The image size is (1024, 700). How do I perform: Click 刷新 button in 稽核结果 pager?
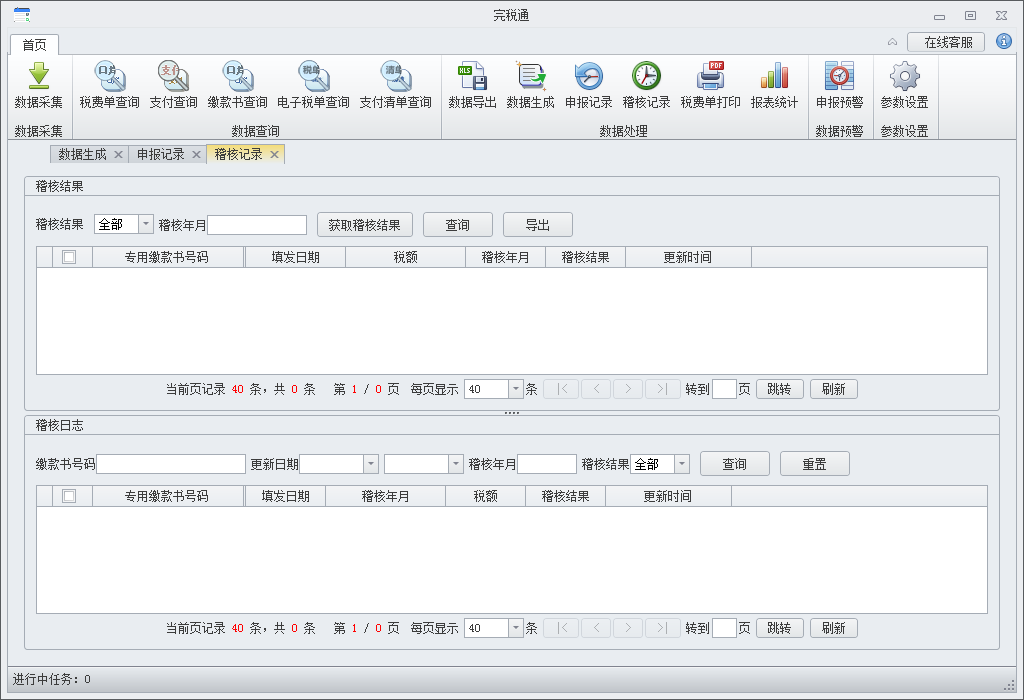[834, 389]
